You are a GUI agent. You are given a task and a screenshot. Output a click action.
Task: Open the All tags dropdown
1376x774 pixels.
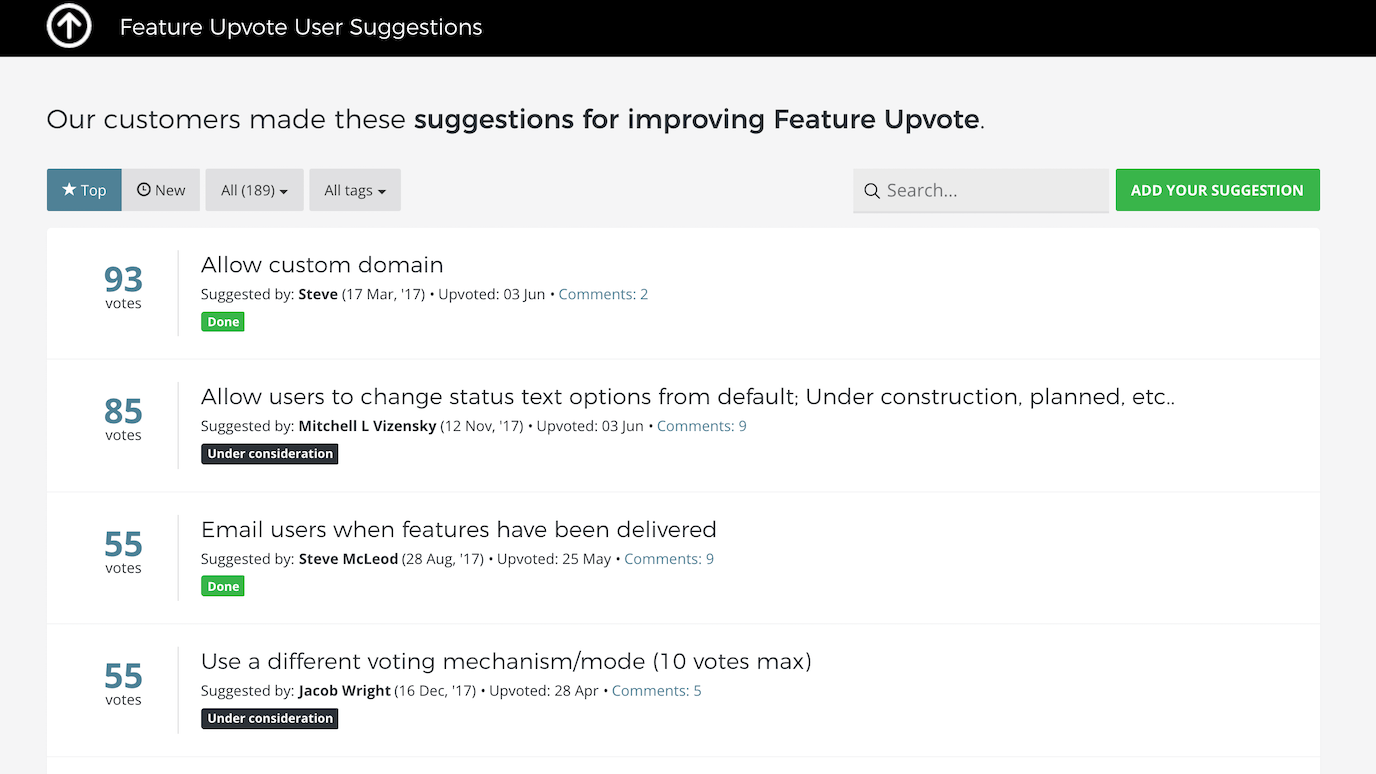355,189
